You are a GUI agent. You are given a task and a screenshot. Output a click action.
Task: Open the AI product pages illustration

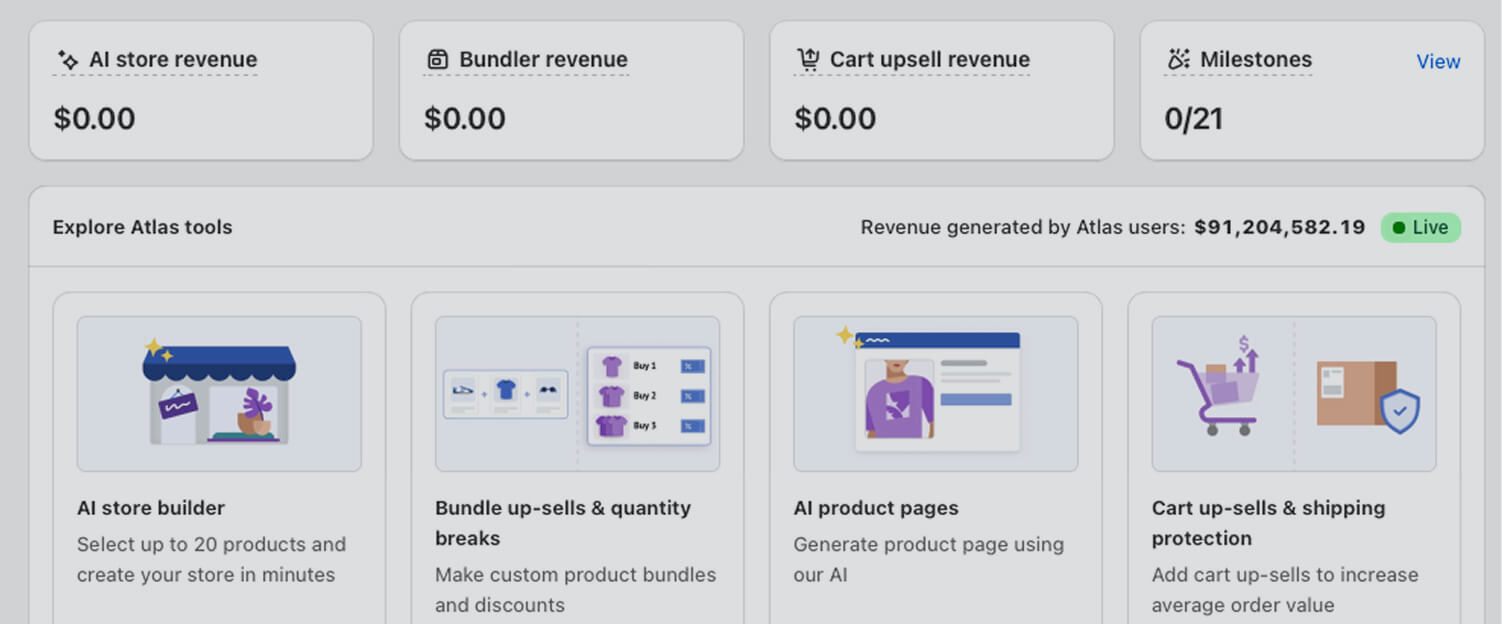point(936,394)
